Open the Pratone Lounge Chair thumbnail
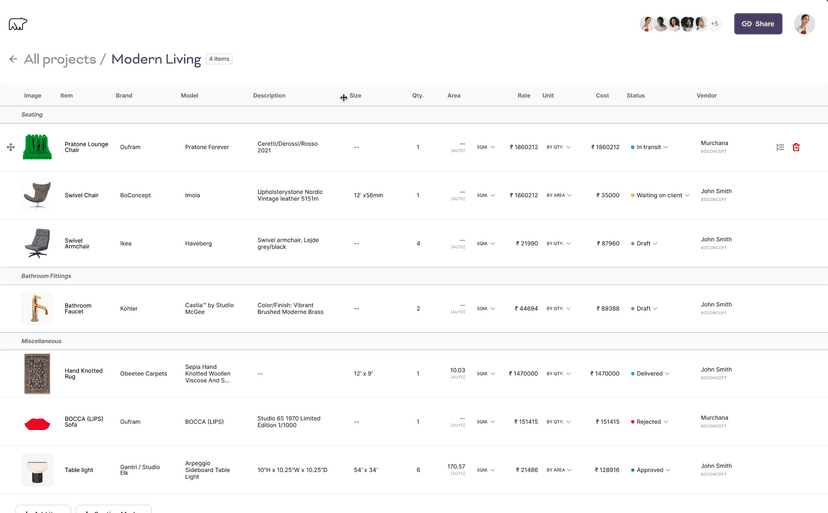The height and width of the screenshot is (513, 828). (37, 147)
